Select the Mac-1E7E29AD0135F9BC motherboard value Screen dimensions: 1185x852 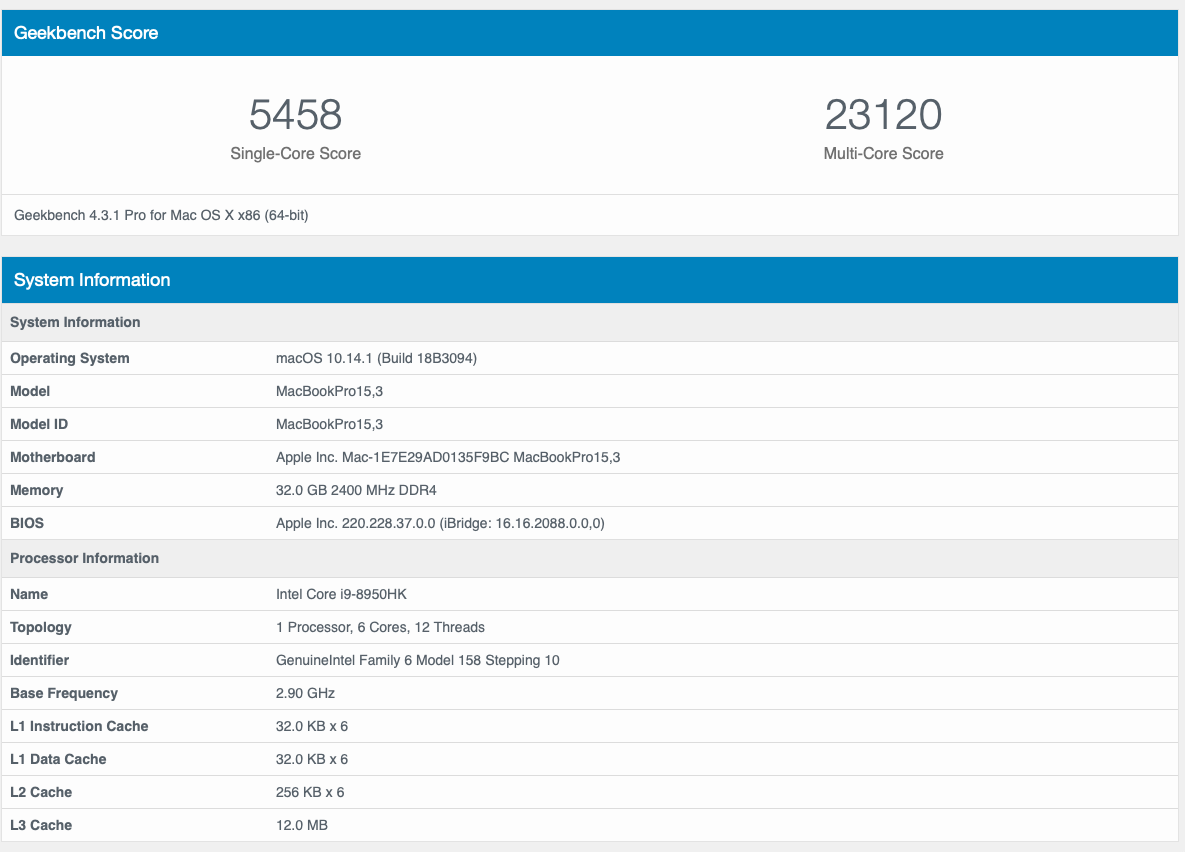click(448, 457)
